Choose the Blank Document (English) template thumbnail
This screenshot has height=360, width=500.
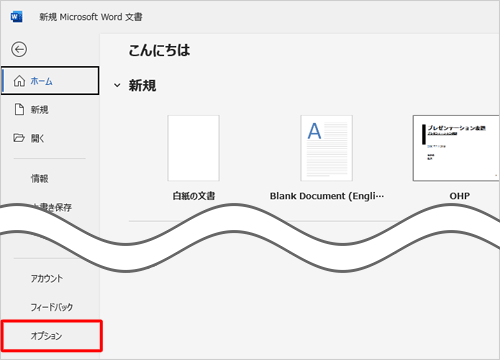point(327,148)
